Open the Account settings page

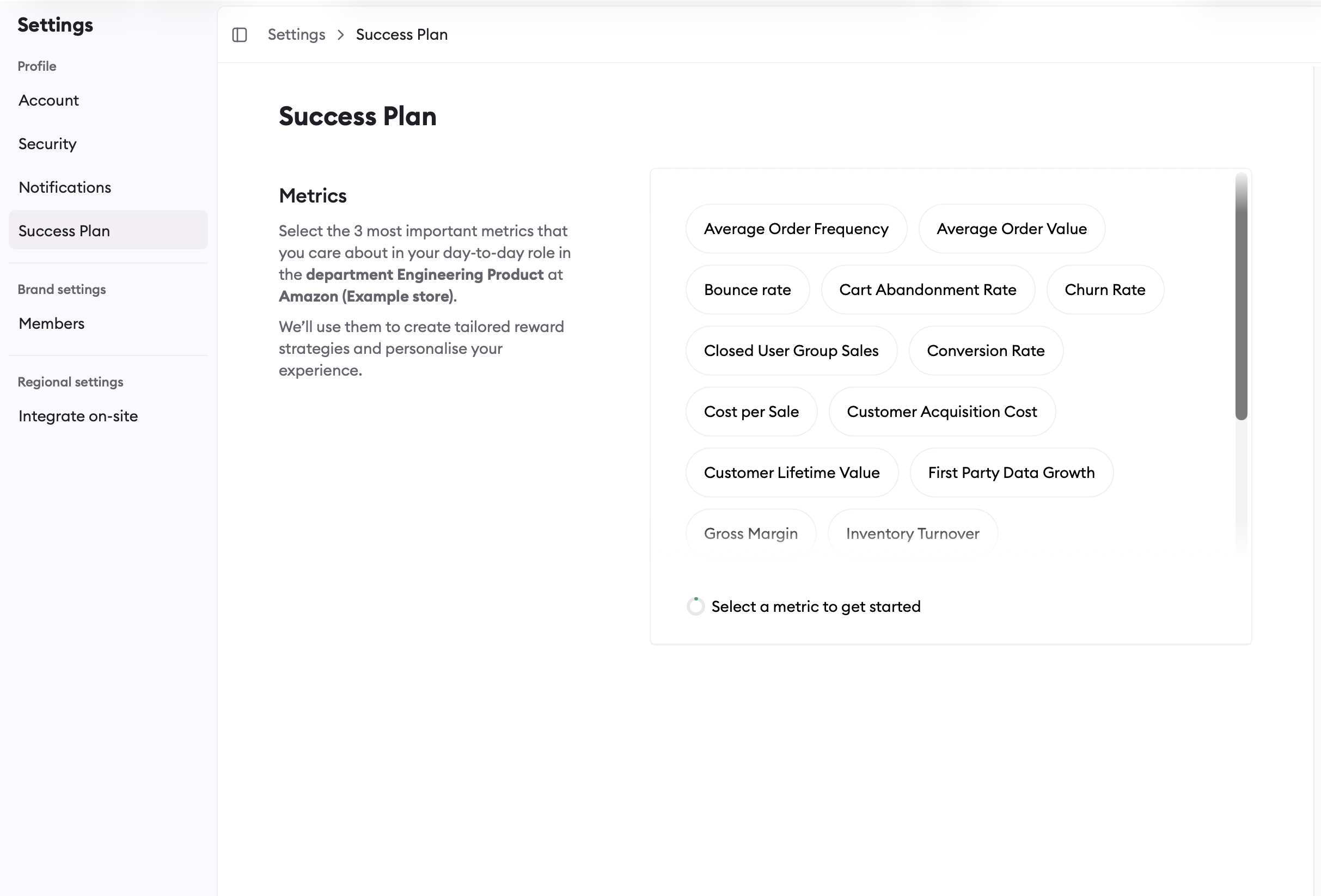pyautogui.click(x=48, y=100)
